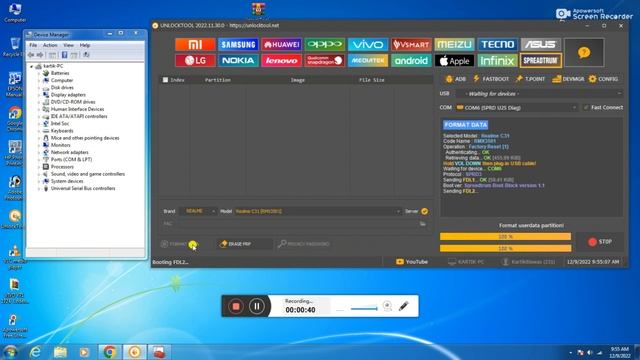Open the USB waiting for devices dropdown
The width and height of the screenshot is (640, 360).
coord(540,93)
